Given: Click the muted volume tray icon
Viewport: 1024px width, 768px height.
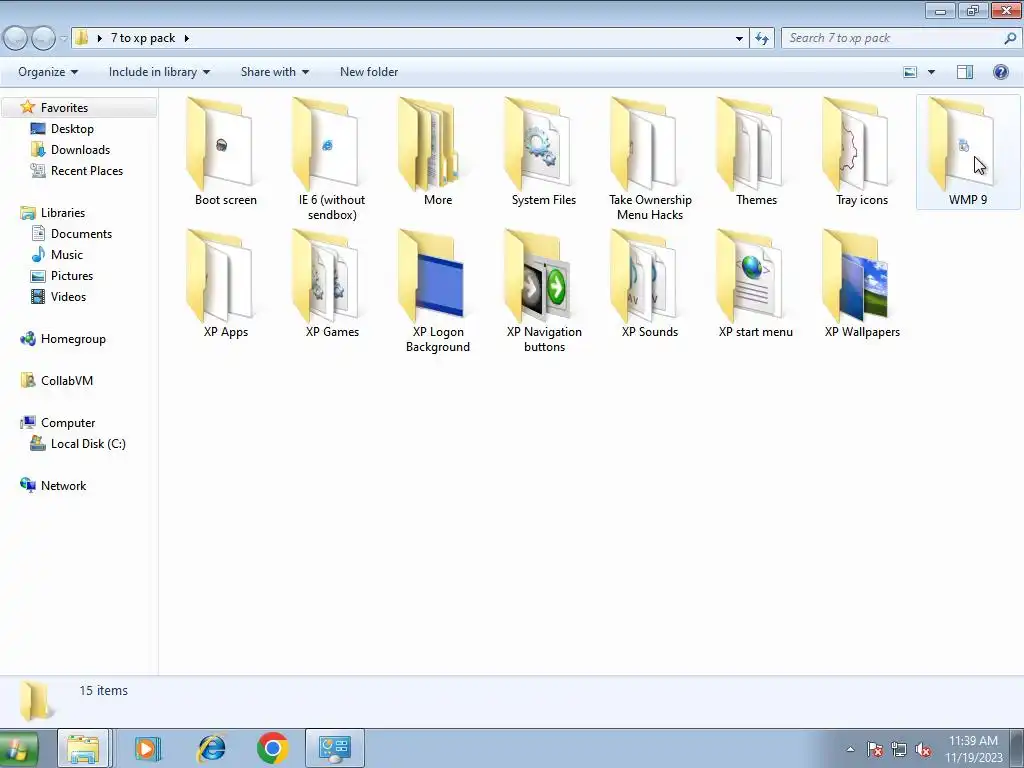Looking at the screenshot, I should 923,750.
